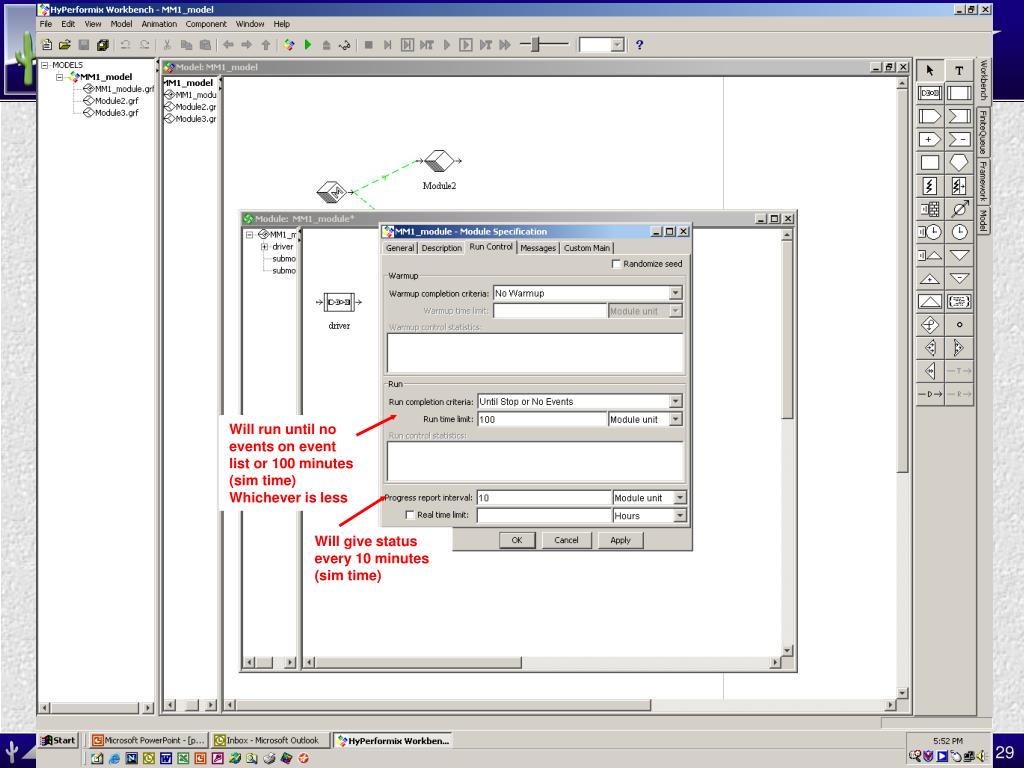Click the Cancel button

click(566, 540)
